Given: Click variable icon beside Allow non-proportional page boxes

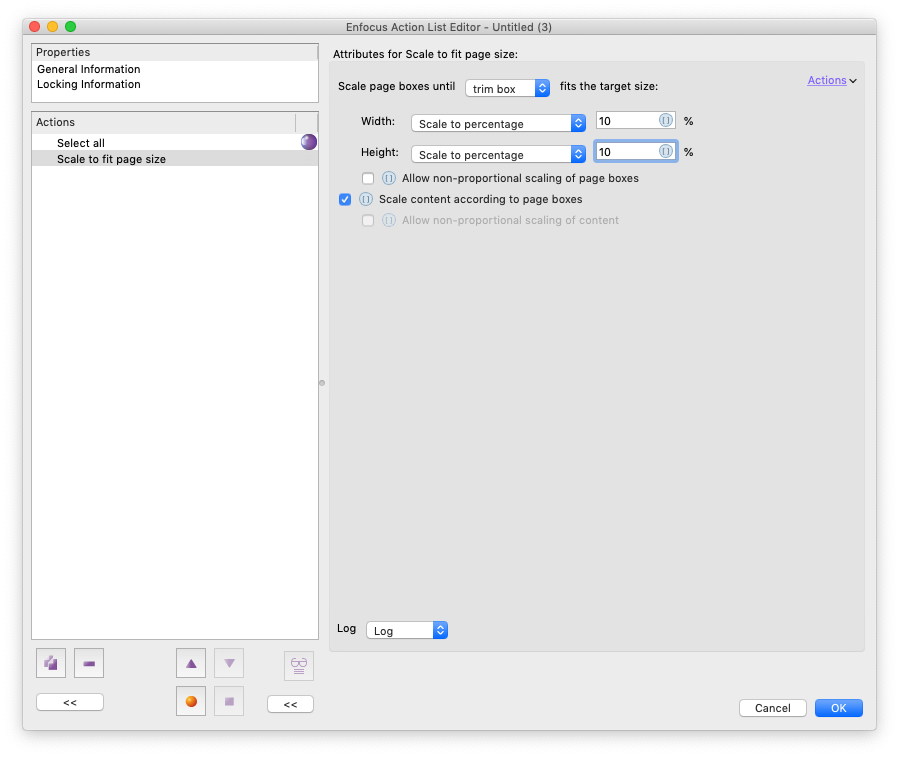Looking at the screenshot, I should pyautogui.click(x=389, y=178).
